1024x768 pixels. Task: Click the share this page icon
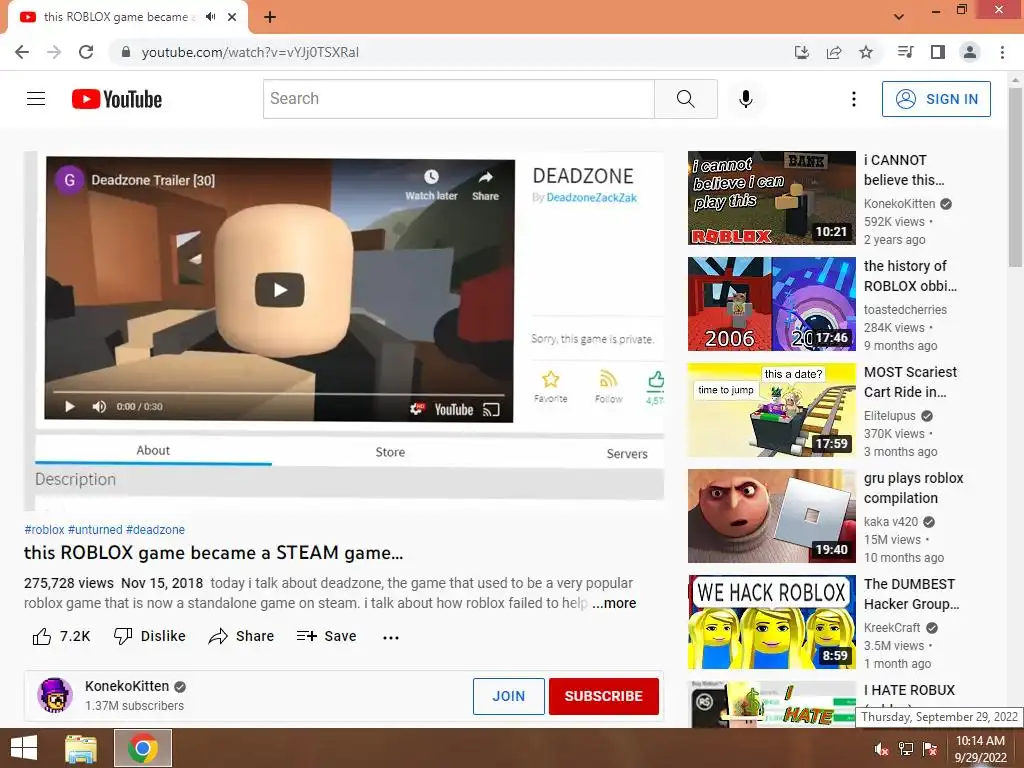[834, 52]
